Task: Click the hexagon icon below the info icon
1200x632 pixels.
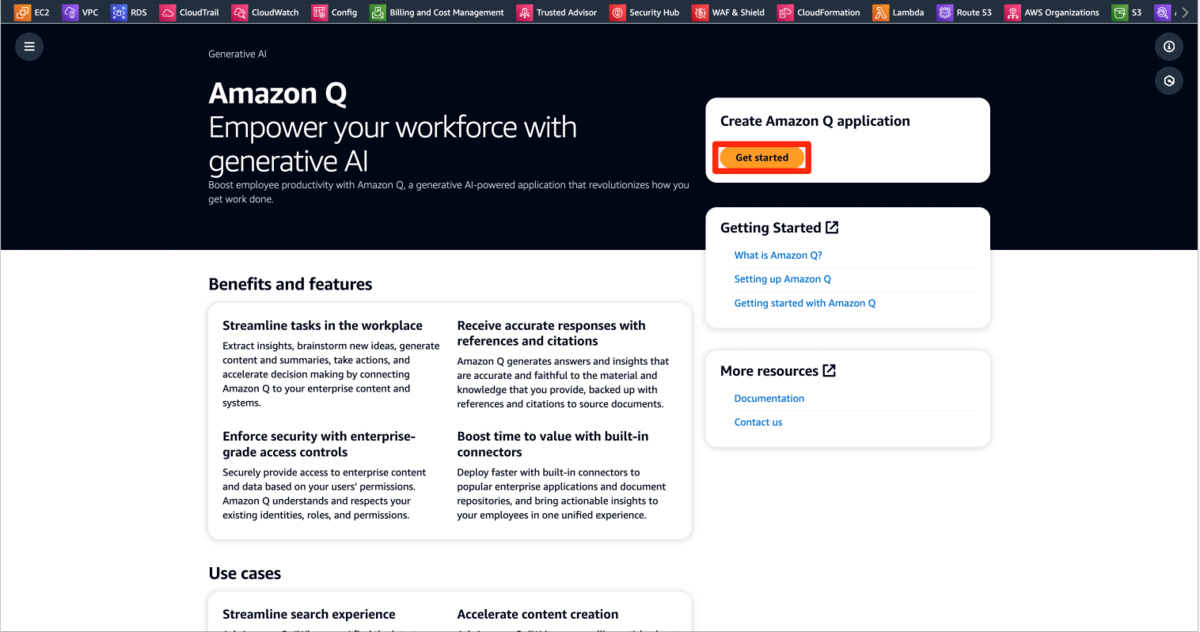Action: pyautogui.click(x=1169, y=81)
